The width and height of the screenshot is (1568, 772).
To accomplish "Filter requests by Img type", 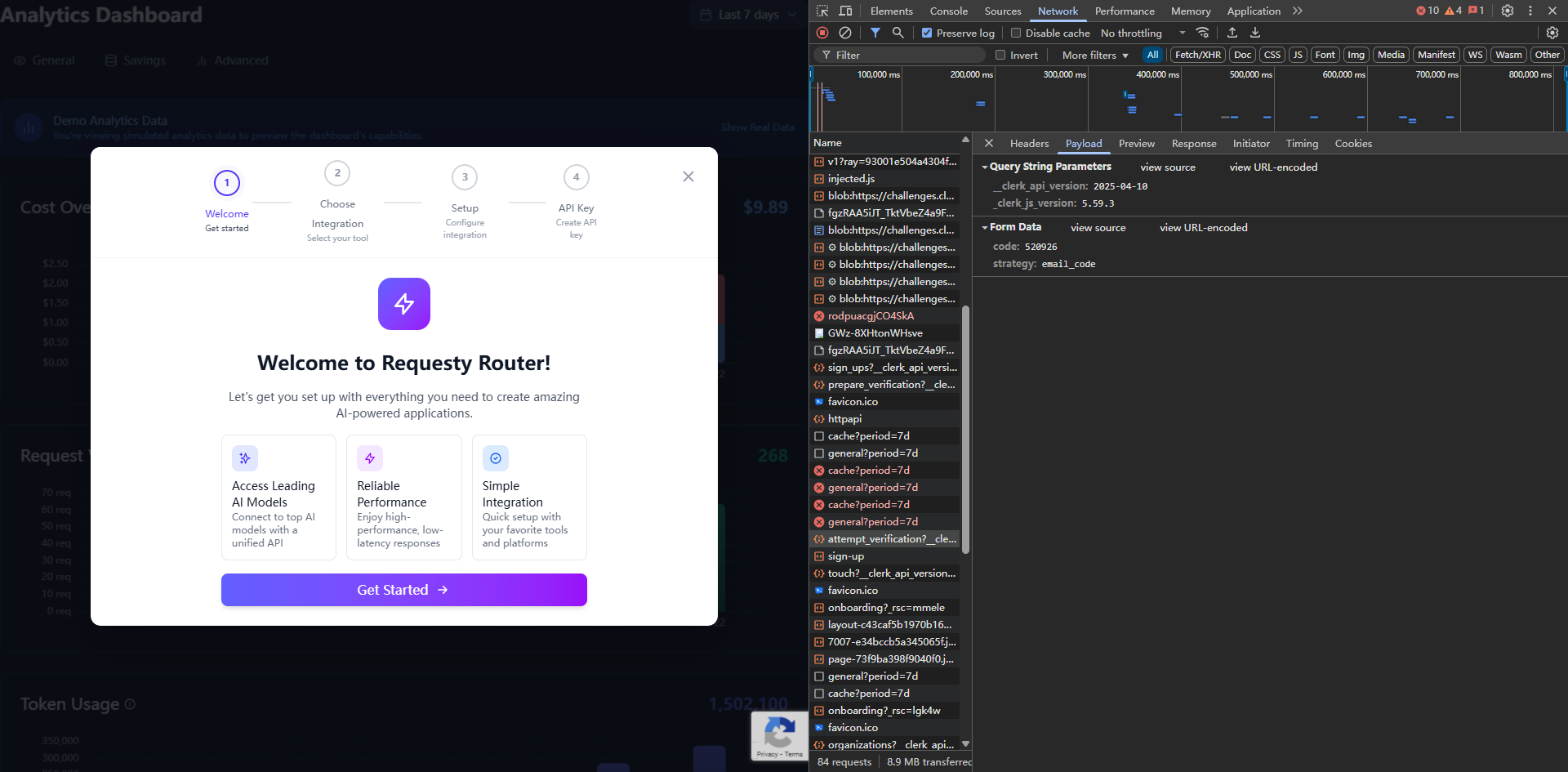I will pyautogui.click(x=1356, y=55).
